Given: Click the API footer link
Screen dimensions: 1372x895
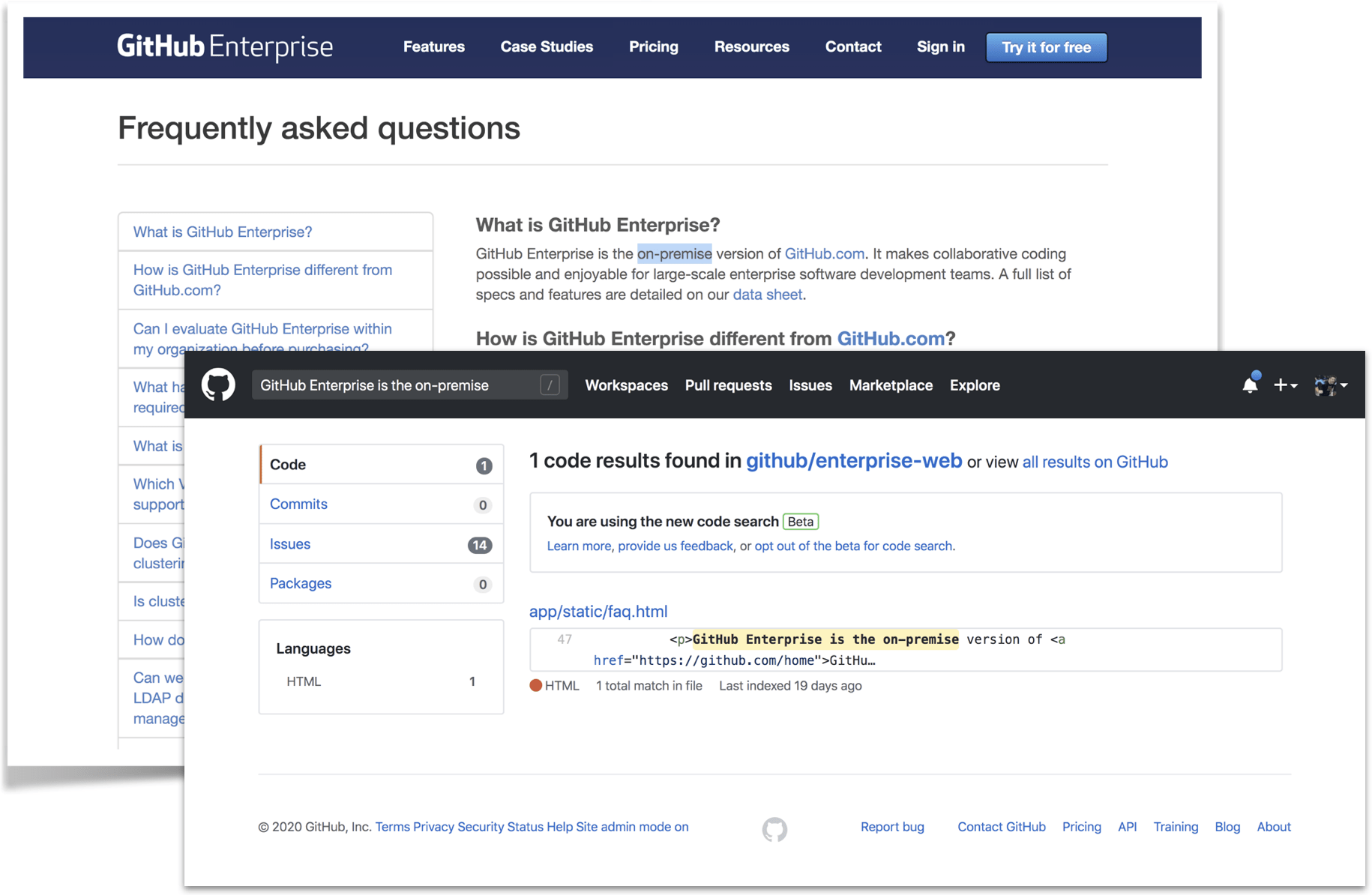Looking at the screenshot, I should click(x=1127, y=827).
